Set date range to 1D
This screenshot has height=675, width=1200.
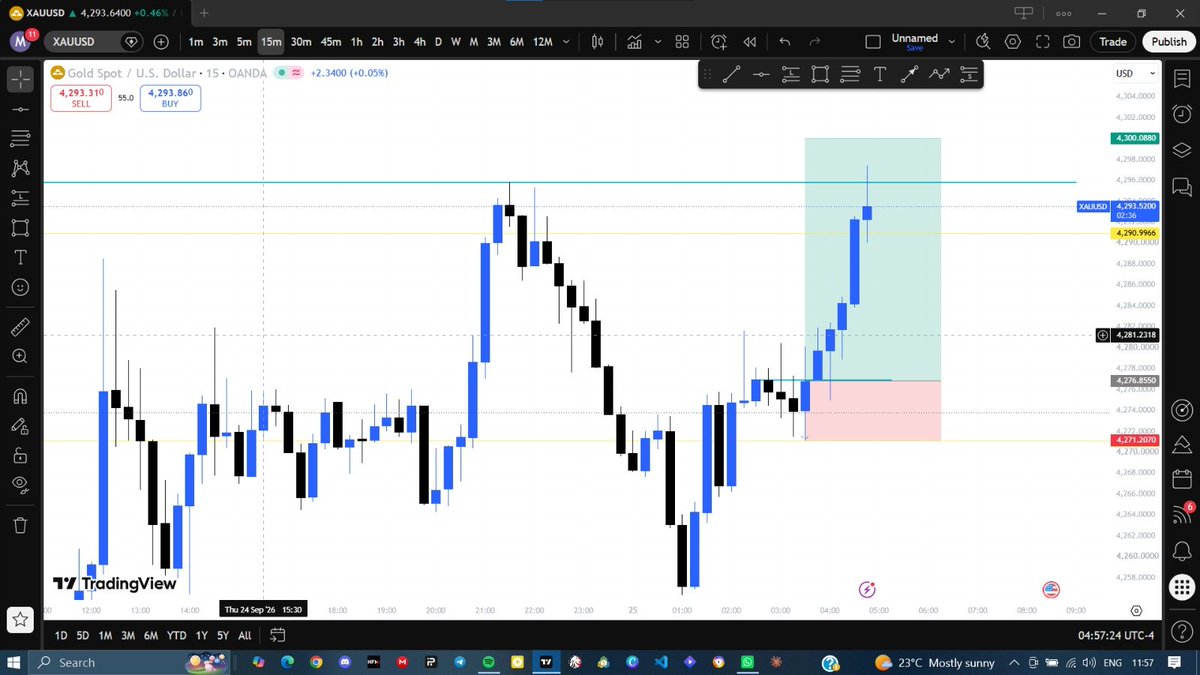point(61,635)
